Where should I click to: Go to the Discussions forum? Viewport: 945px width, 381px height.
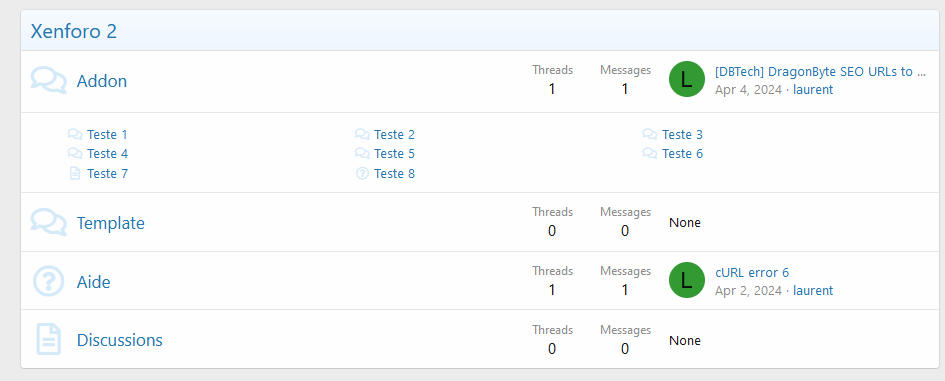pos(120,340)
